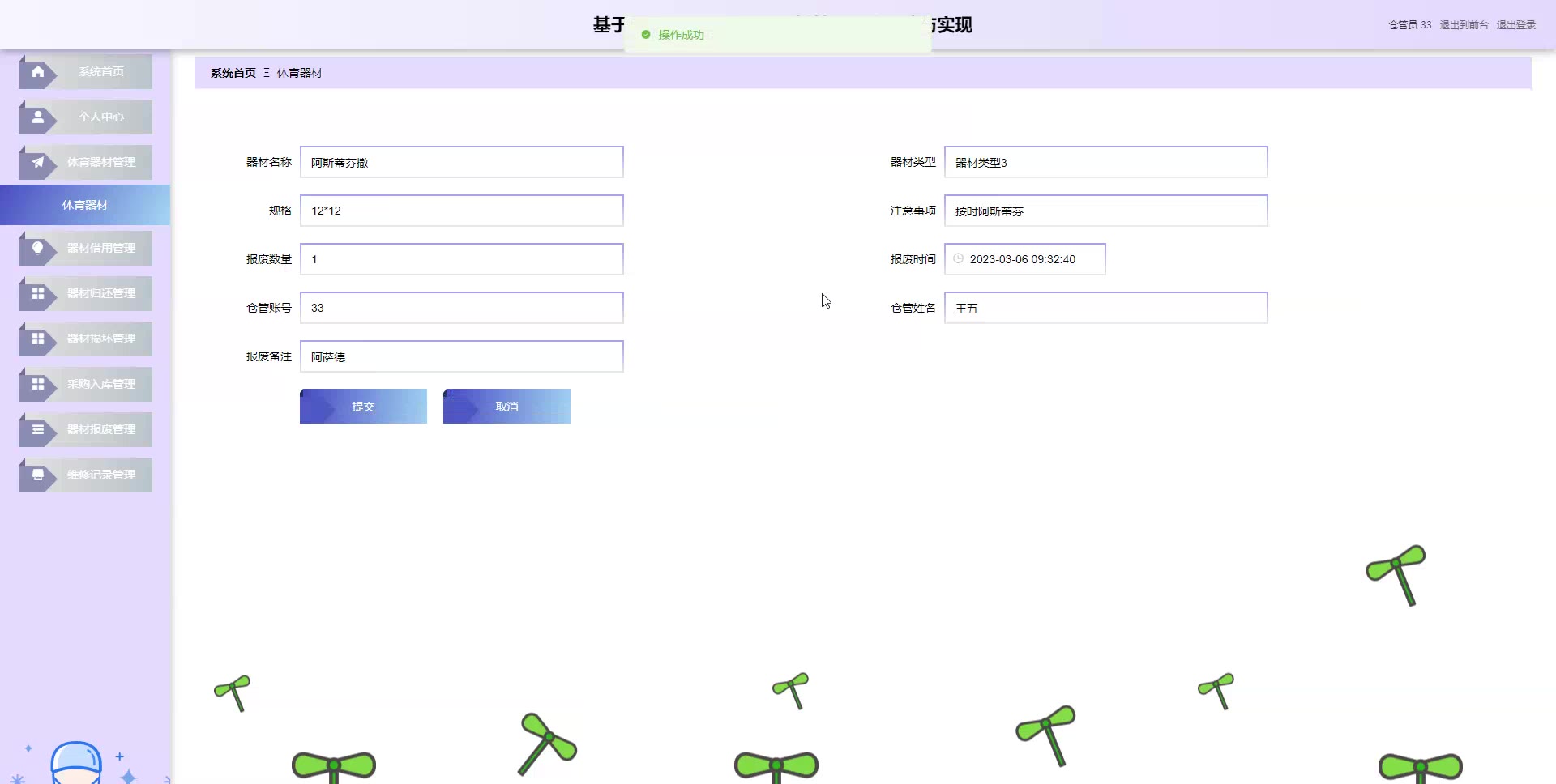Click the paper plane icon beside 体育器材管理
Viewport: 1556px width, 784px height.
(37, 162)
